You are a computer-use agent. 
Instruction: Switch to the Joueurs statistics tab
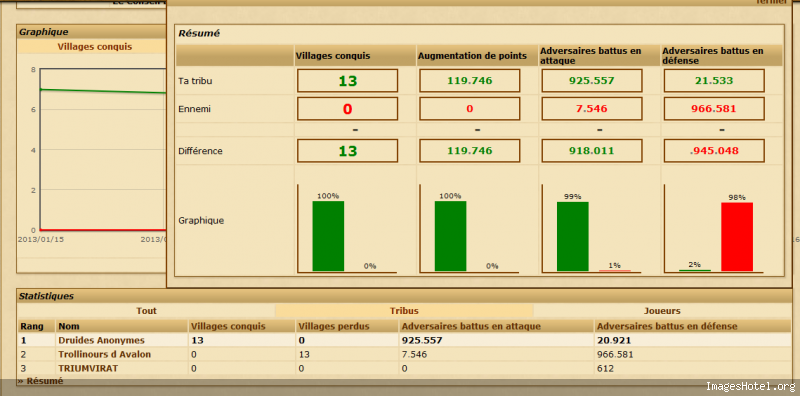point(662,311)
